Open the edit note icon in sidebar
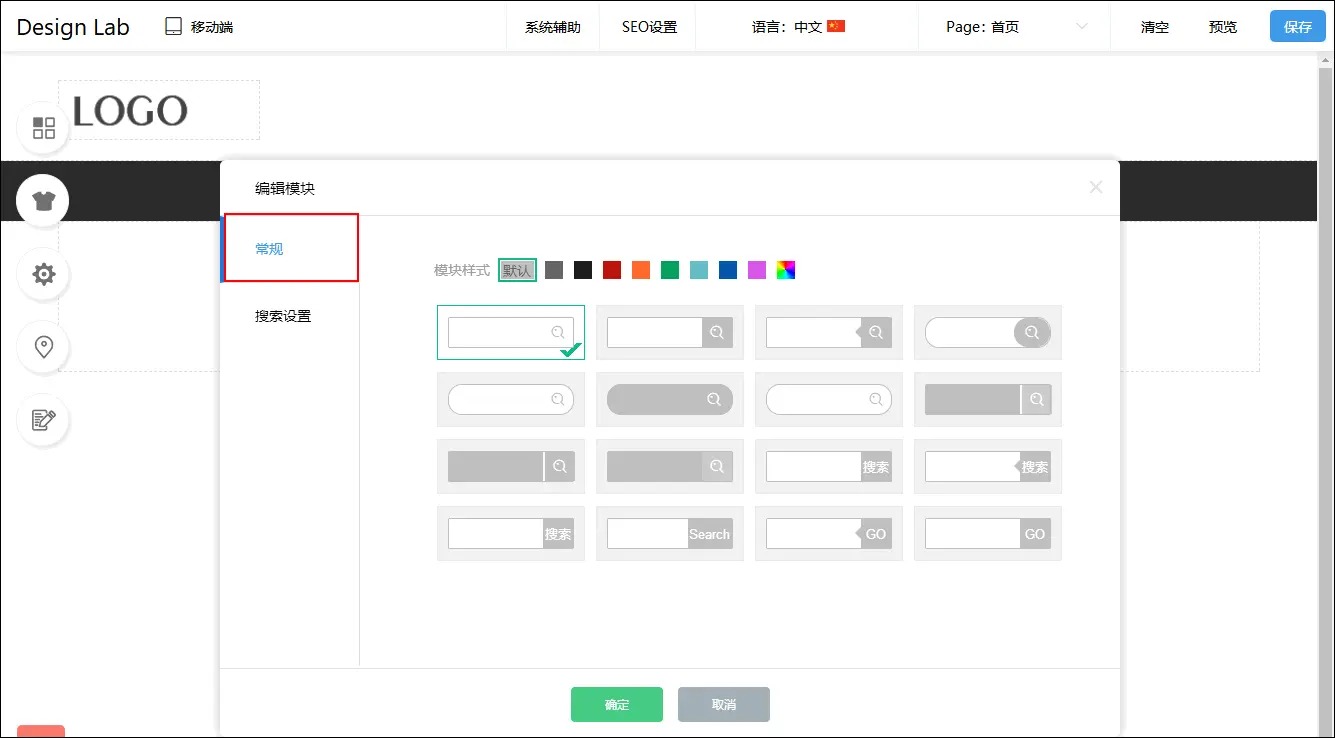Image resolution: width=1335 pixels, height=738 pixels. tap(43, 420)
